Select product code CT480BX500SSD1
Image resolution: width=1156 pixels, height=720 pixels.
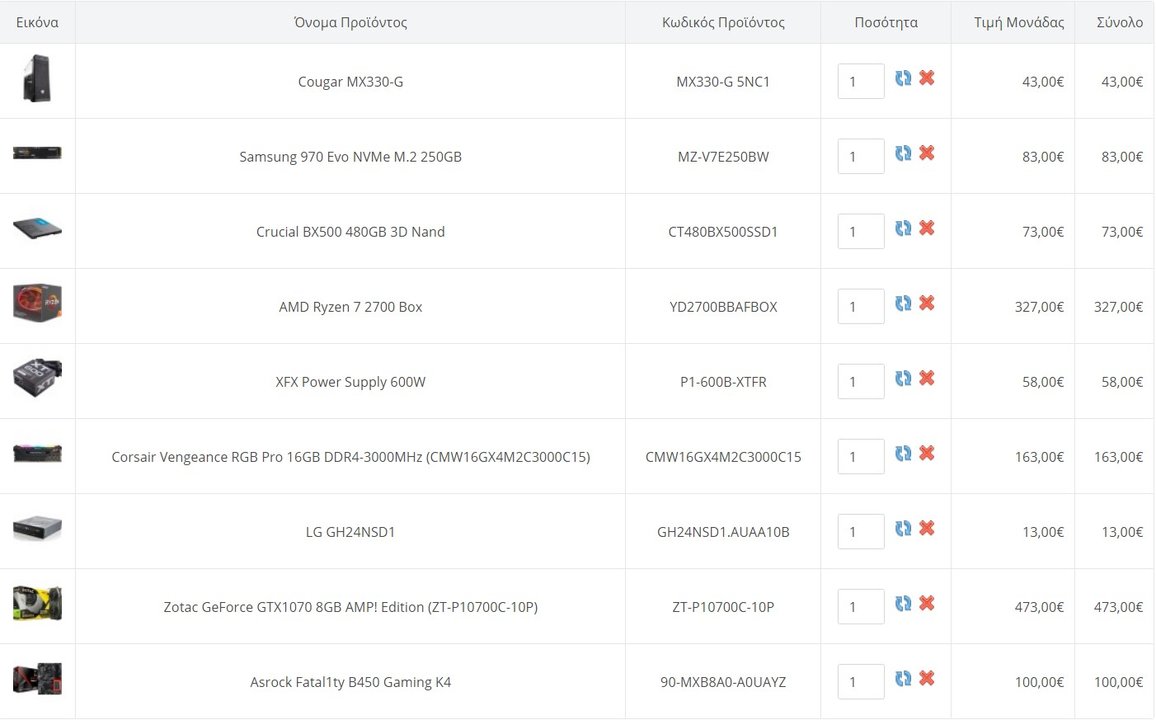point(723,232)
